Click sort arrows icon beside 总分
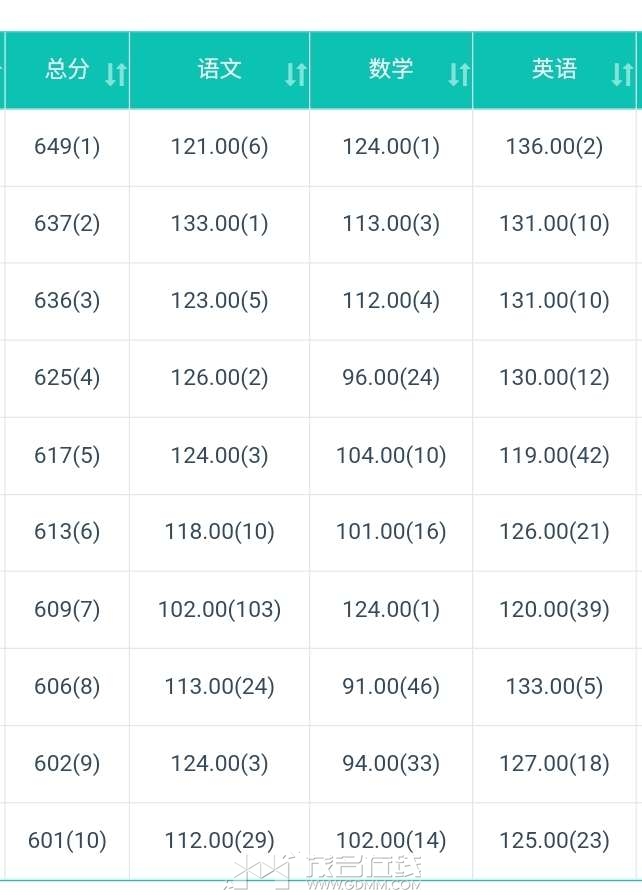This screenshot has width=642, height=895. (116, 73)
